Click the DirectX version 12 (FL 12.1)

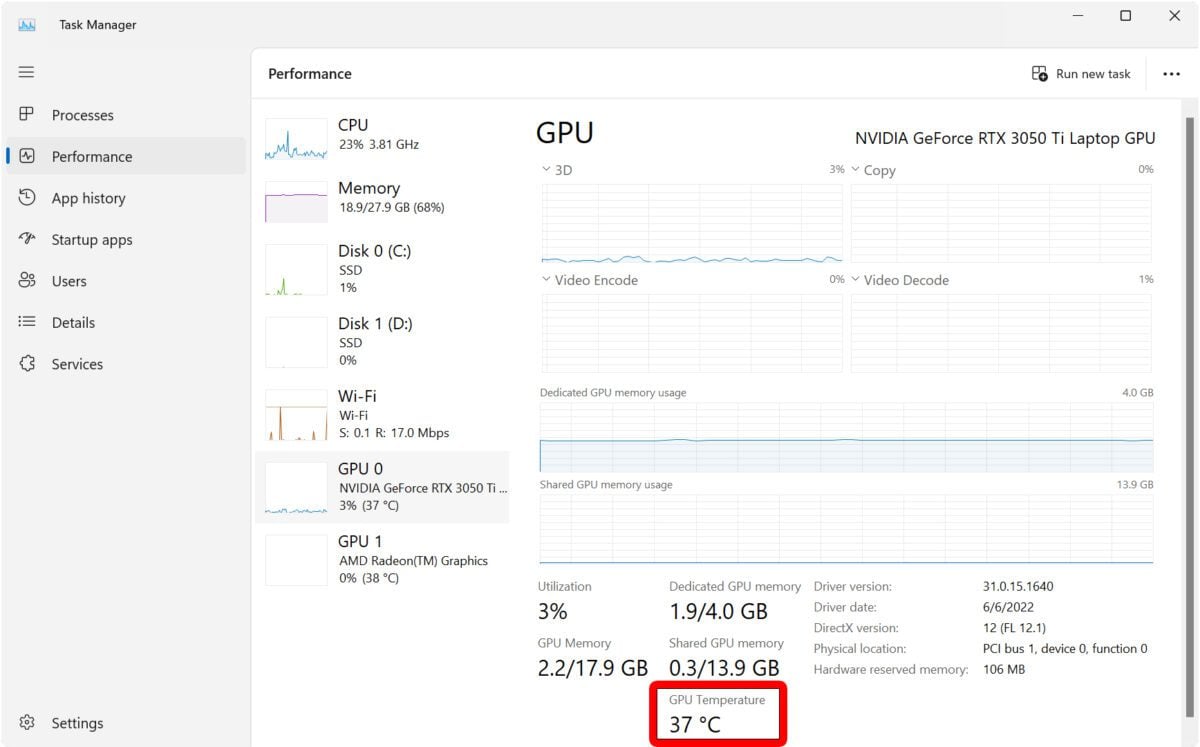1015,628
